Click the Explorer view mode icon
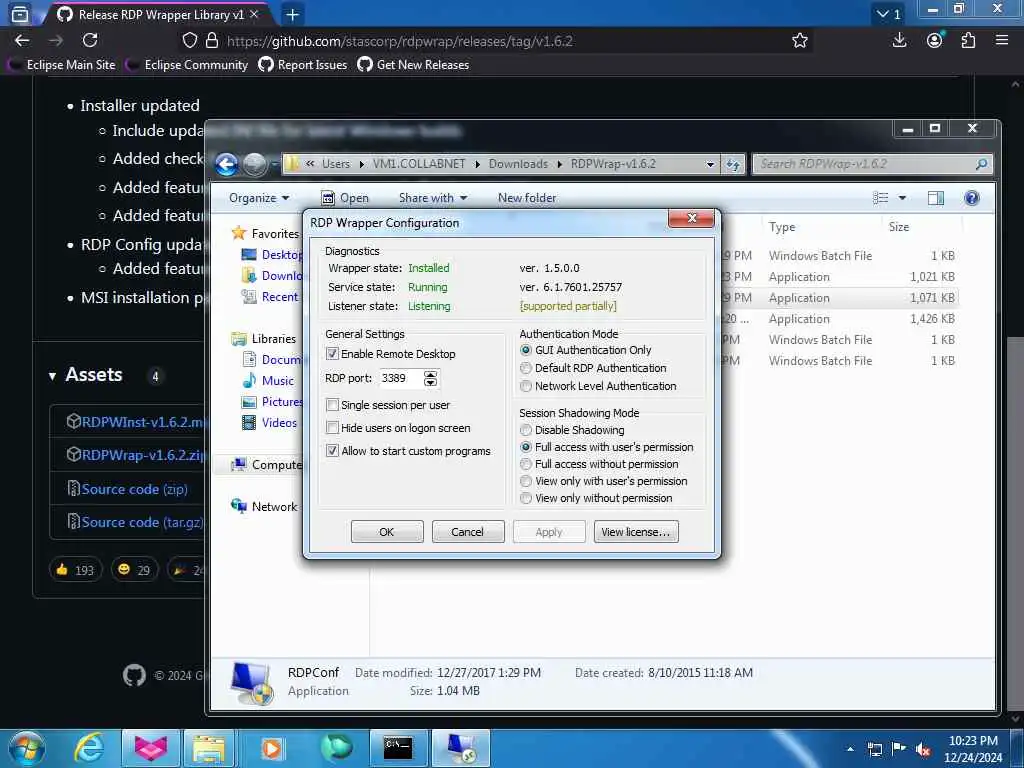This screenshot has width=1024, height=768. click(x=881, y=198)
